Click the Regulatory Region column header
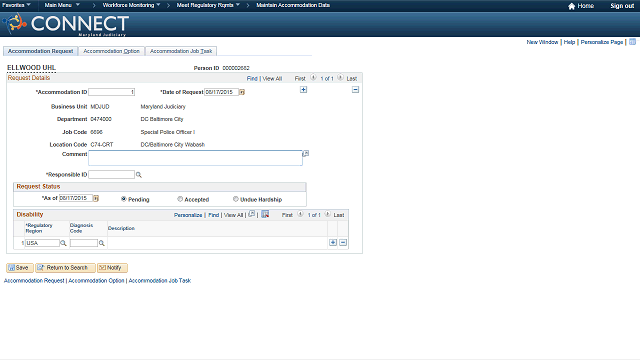The width and height of the screenshot is (640, 360). point(39,228)
